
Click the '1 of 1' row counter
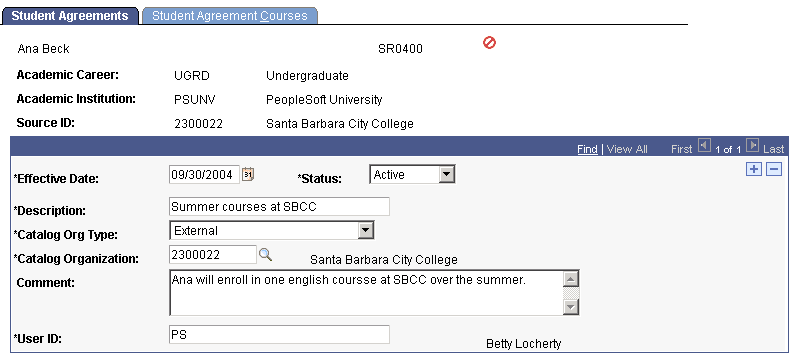(x=728, y=149)
